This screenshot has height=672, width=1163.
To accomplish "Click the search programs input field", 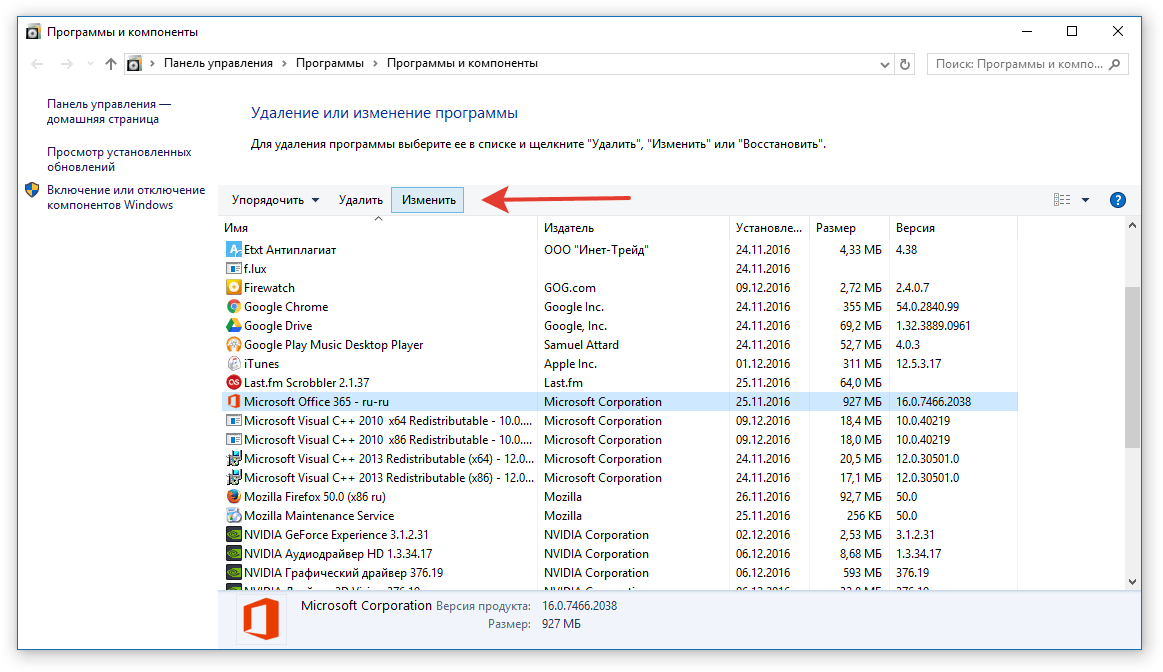I will (1018, 64).
